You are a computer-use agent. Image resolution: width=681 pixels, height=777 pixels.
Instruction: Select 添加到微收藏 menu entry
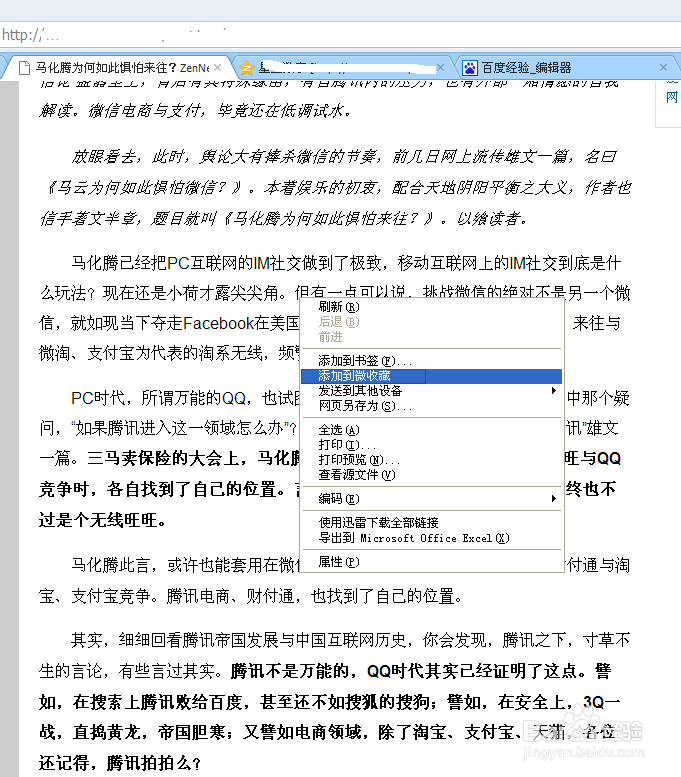coord(431,376)
